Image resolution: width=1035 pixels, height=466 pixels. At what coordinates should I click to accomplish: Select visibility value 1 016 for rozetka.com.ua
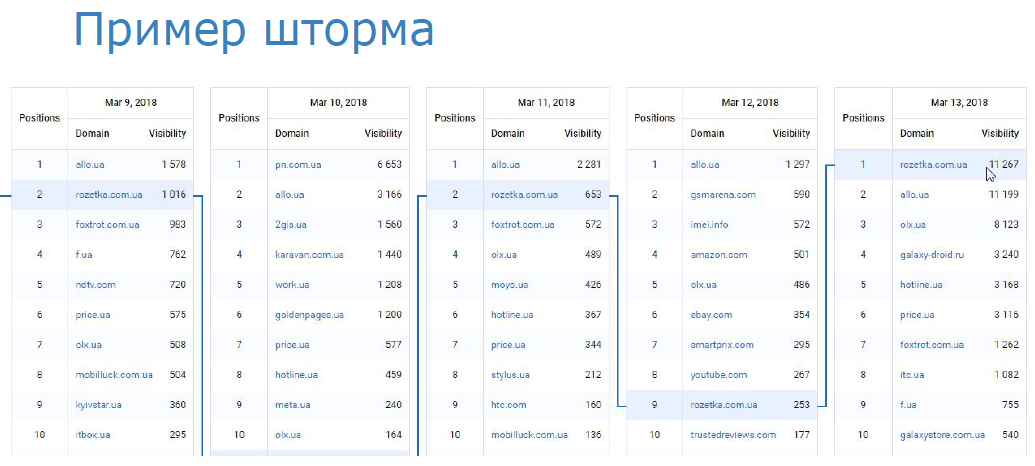pyautogui.click(x=174, y=195)
